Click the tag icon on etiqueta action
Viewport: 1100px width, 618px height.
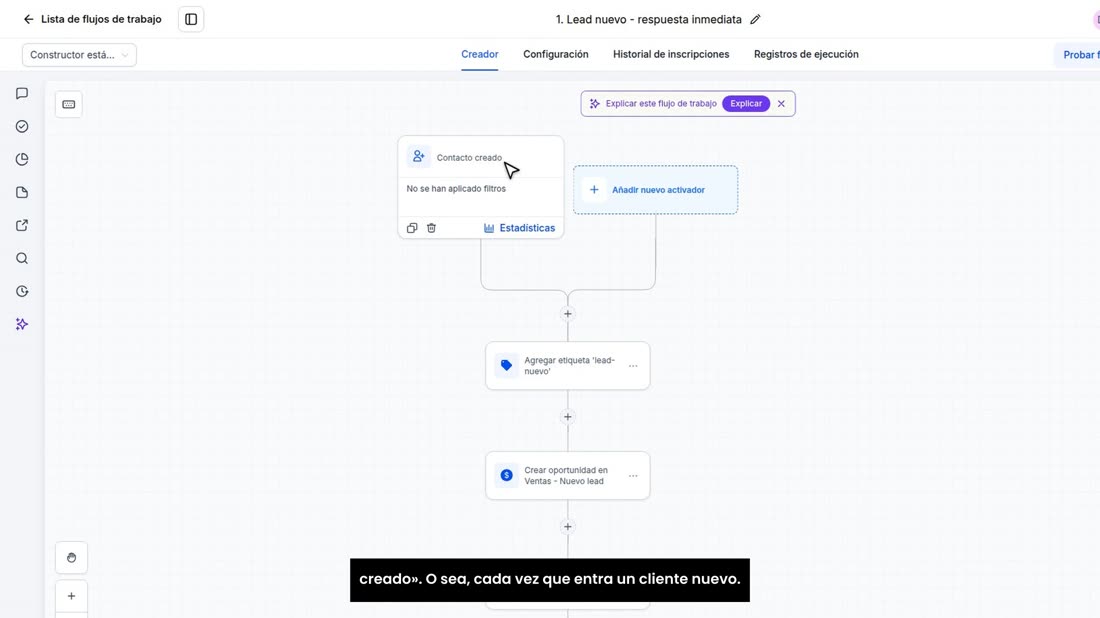click(507, 365)
